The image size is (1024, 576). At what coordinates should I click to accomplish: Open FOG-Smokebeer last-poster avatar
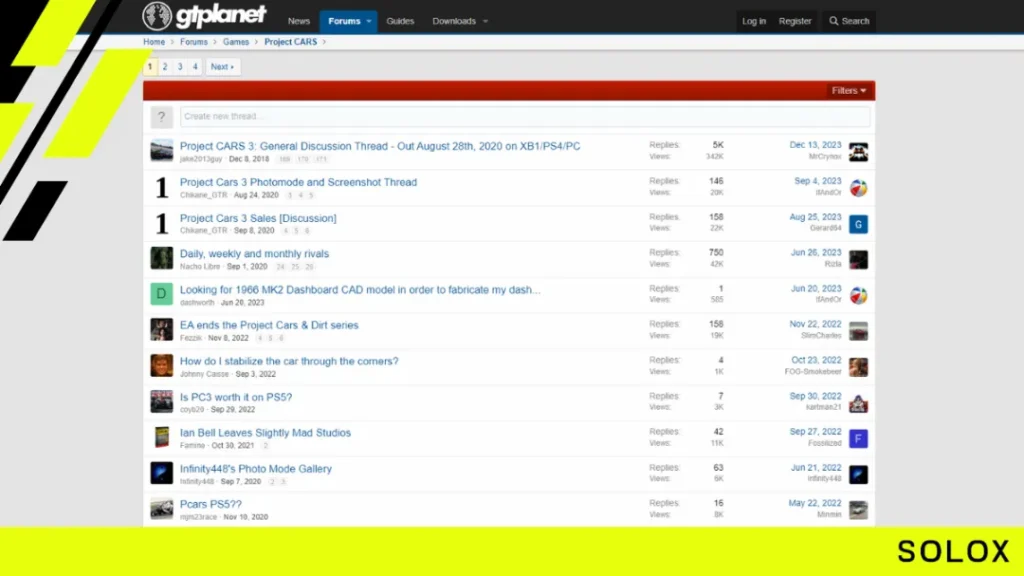[858, 367]
